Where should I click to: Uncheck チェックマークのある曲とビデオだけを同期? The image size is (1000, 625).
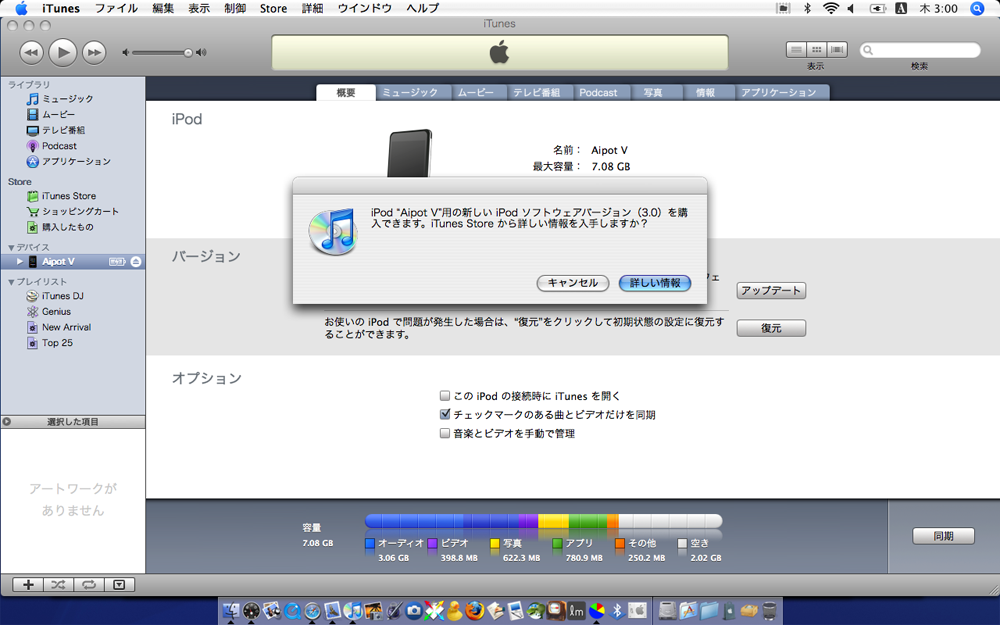pos(445,415)
